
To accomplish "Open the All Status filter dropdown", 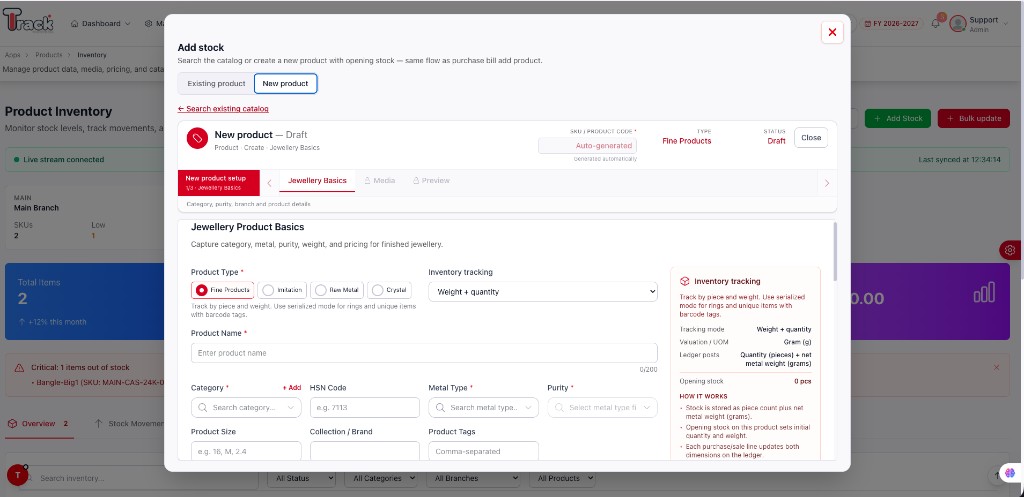I will click(302, 478).
